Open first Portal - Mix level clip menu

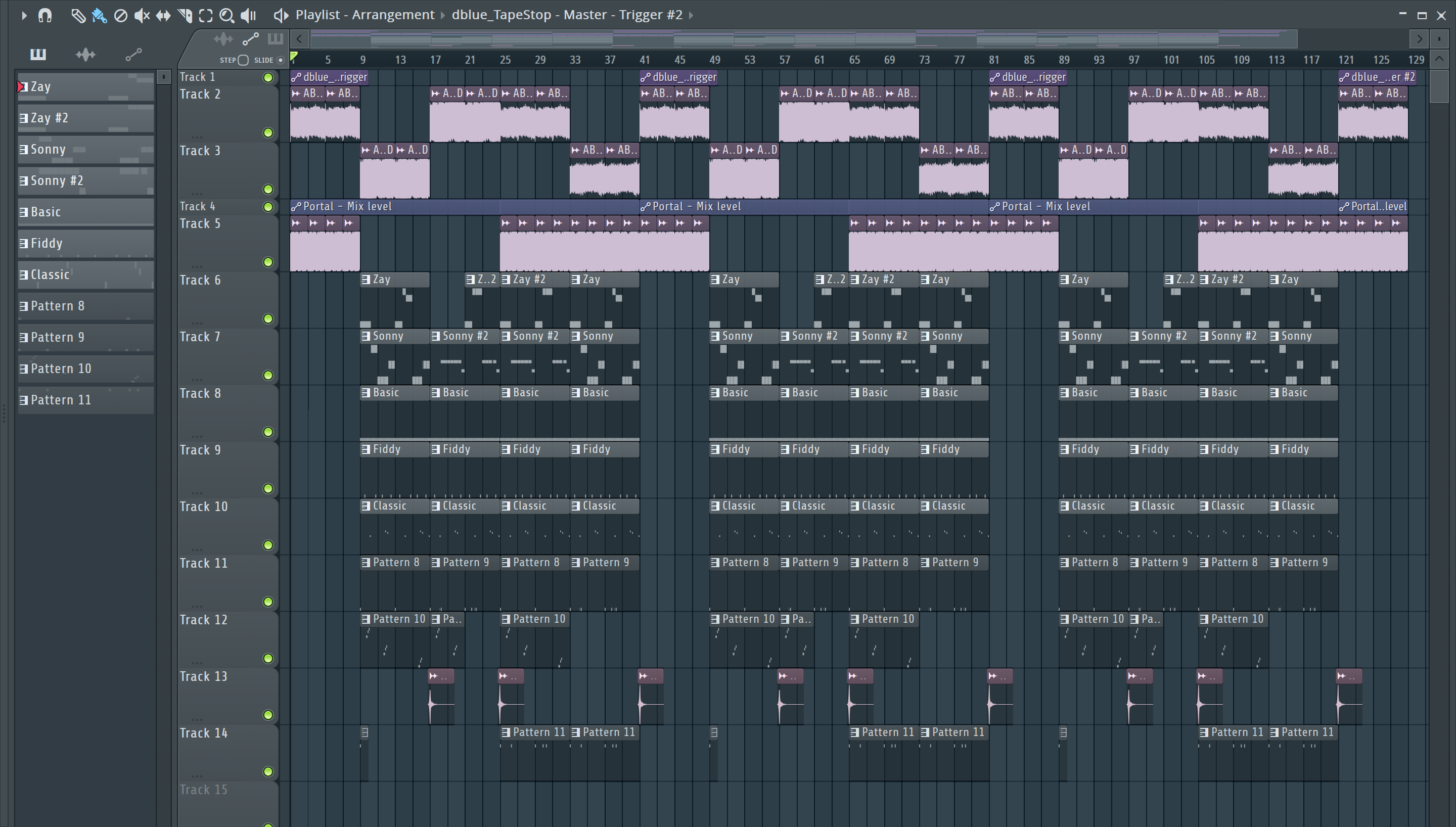(x=295, y=207)
